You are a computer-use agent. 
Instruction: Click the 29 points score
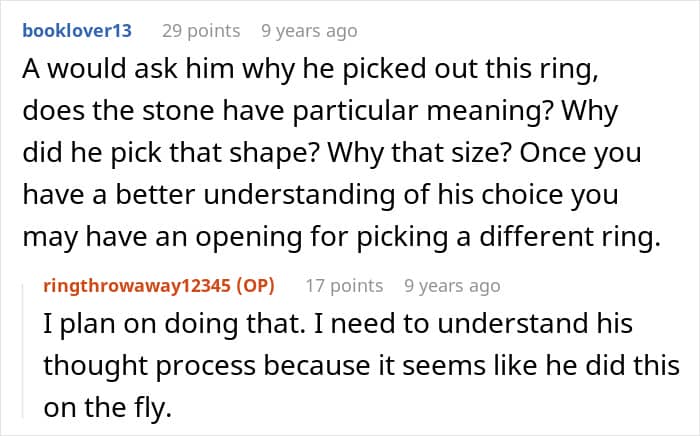pos(201,31)
